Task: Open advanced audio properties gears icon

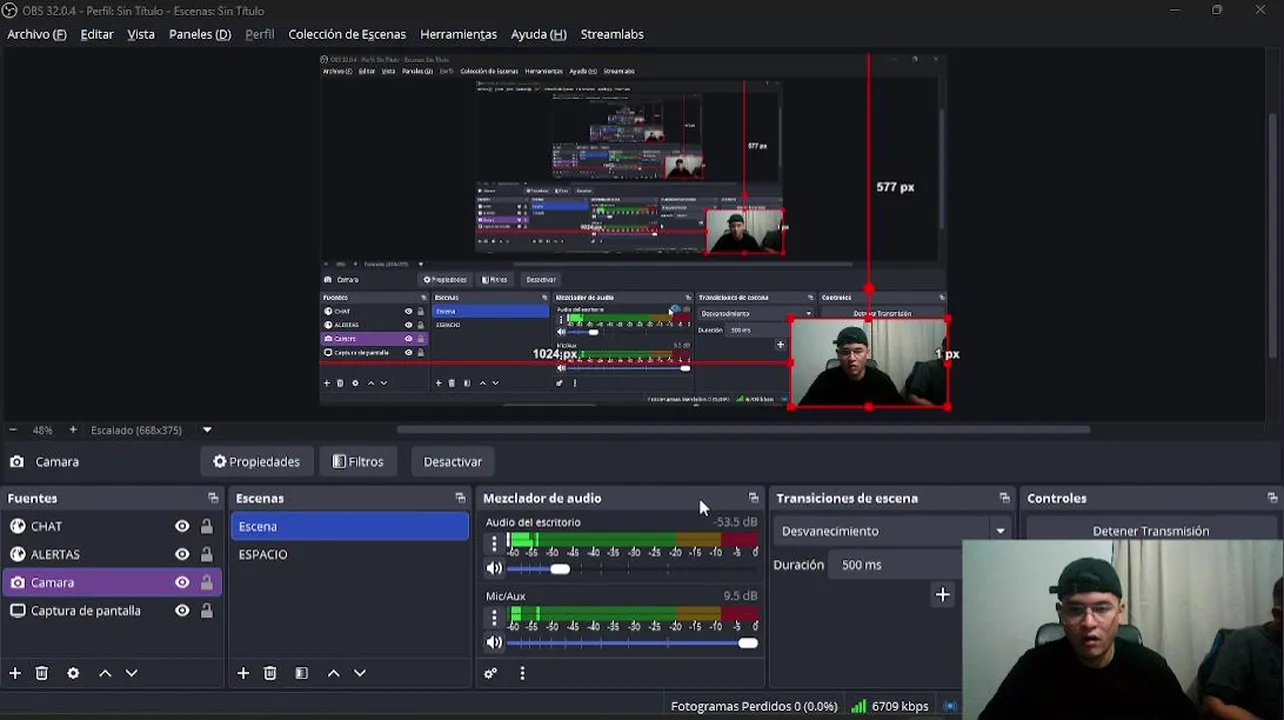Action: (491, 673)
